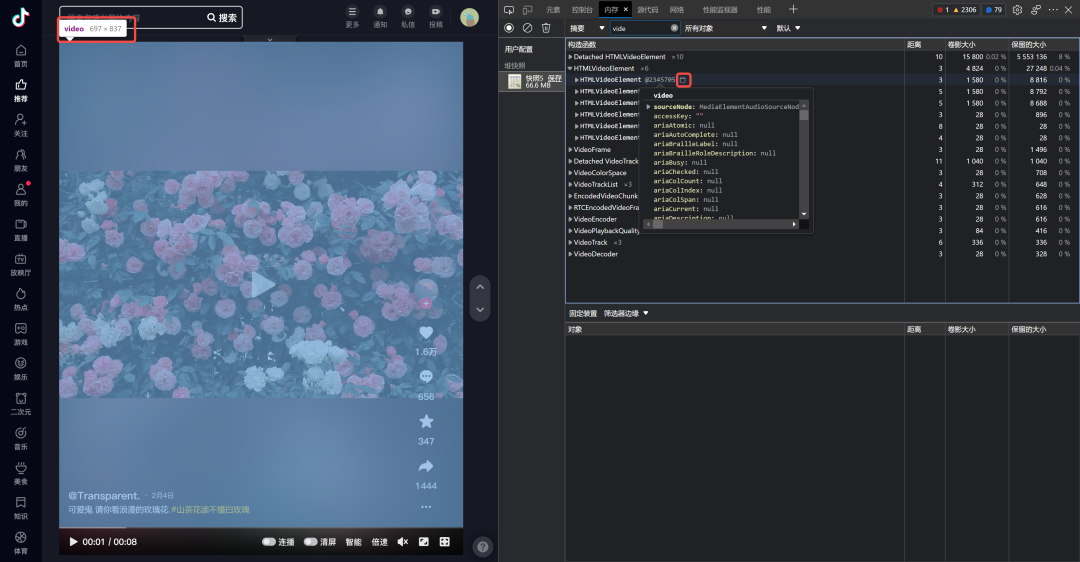Viewport: 1080px width, 562px height.
Task: Open the 默认 default dropdown
Action: (x=788, y=28)
